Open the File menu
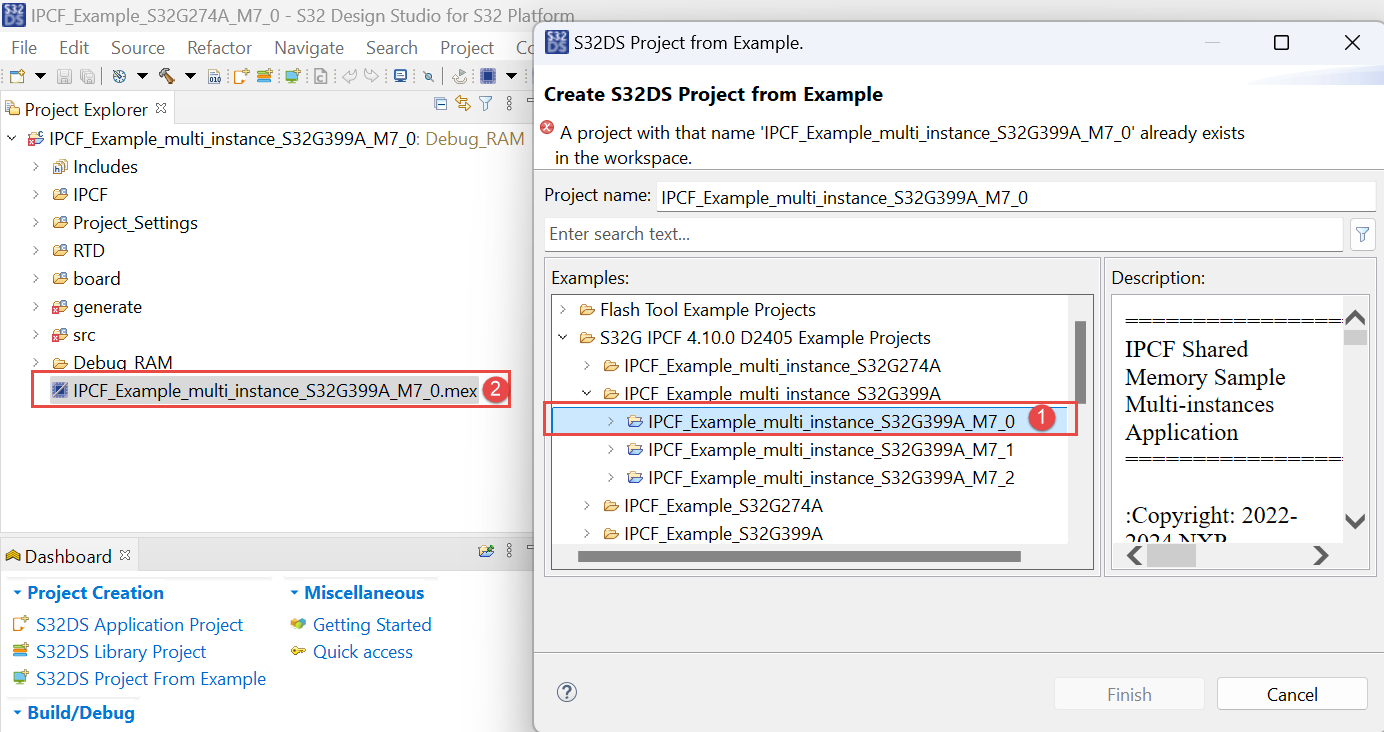The height and width of the screenshot is (732, 1384). (x=24, y=48)
